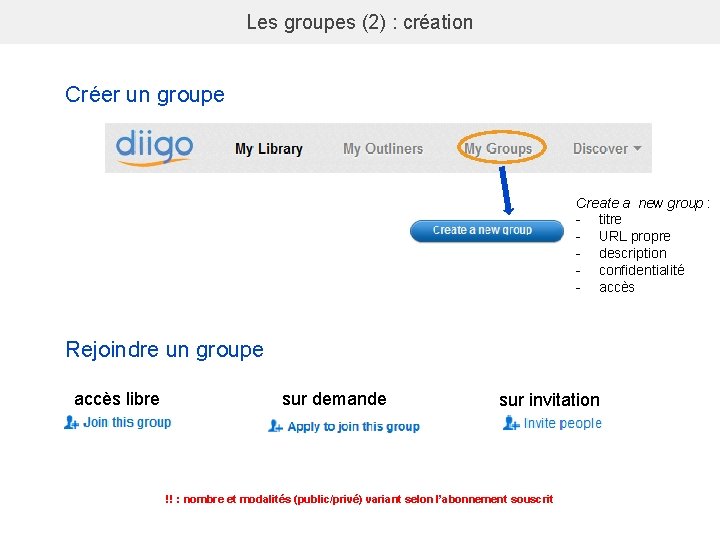Select the slide title 'Les groupes (2) : création'
The height and width of the screenshot is (540, 720).
360,22
